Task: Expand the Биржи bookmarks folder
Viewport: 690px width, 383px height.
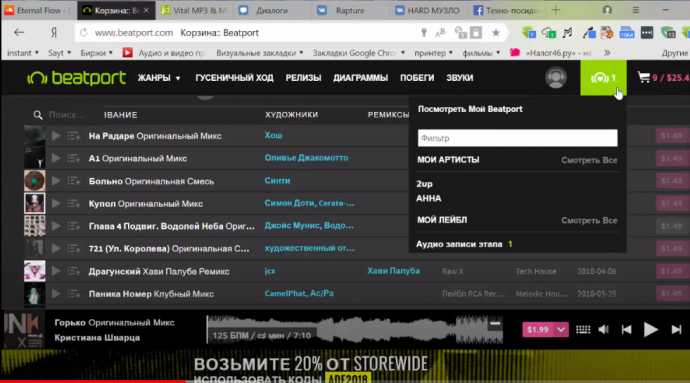Action: pos(96,53)
